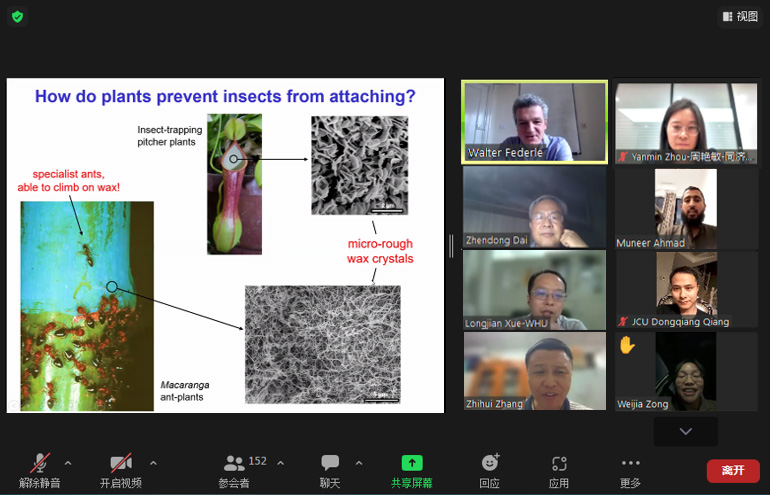Click the divider handle between slide and gallery

451,246
